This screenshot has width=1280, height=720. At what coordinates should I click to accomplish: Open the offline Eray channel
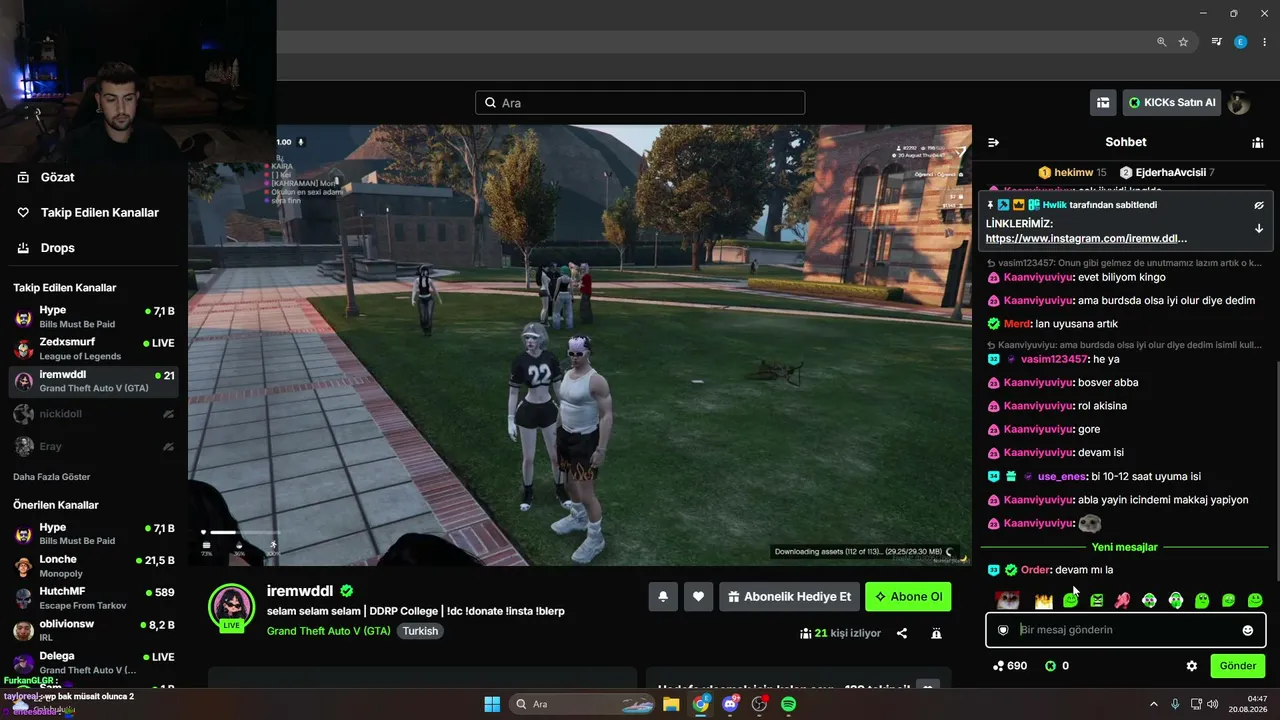point(94,446)
